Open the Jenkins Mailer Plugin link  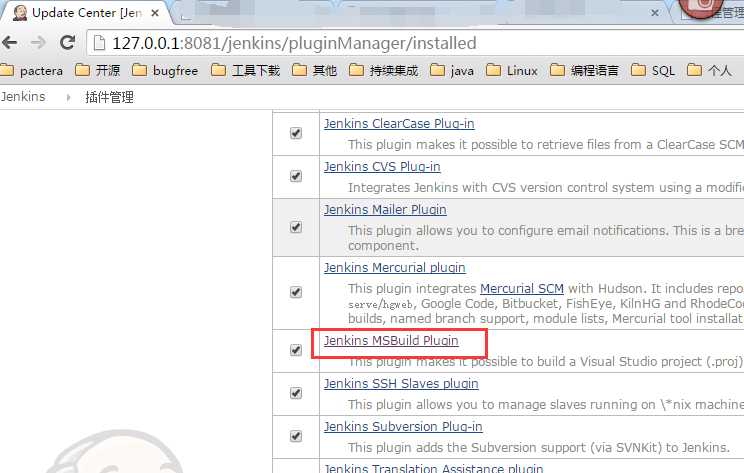pyautogui.click(x=385, y=210)
